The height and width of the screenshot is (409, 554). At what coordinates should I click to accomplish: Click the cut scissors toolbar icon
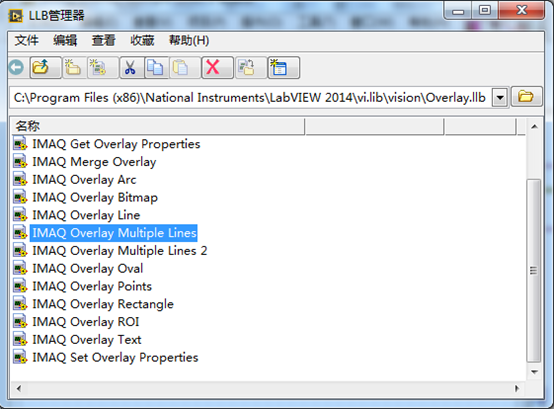[x=131, y=67]
